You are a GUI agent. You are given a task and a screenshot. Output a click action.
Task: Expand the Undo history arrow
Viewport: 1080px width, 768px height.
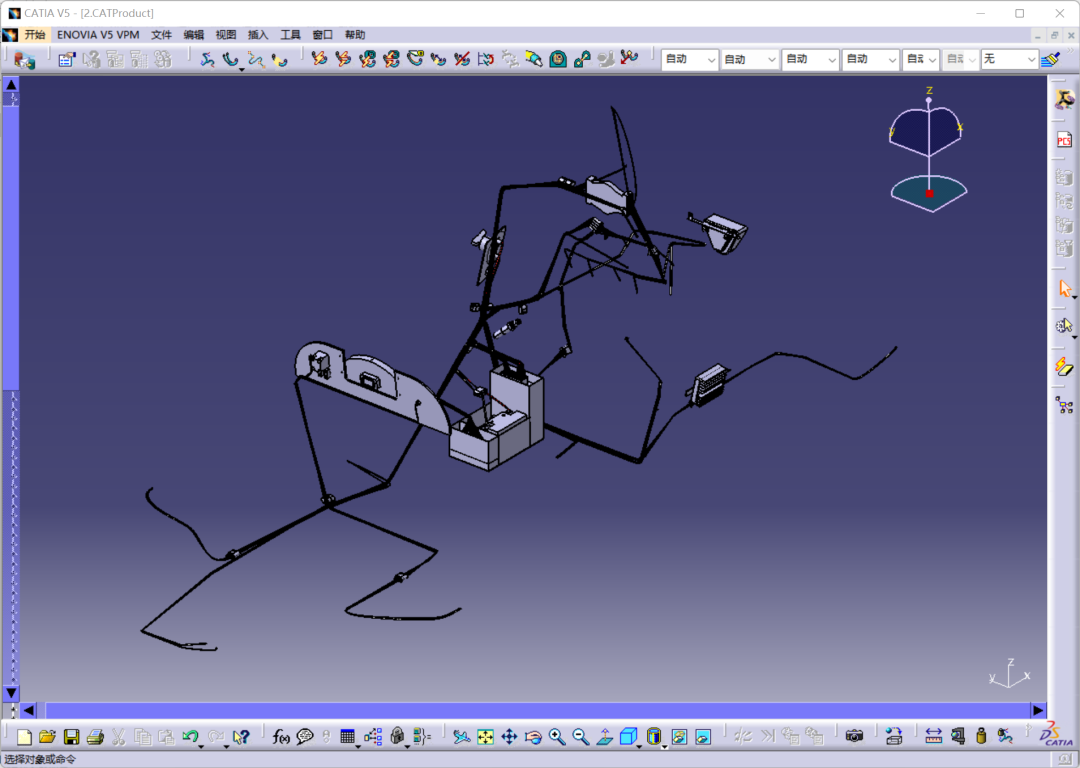pos(201,747)
